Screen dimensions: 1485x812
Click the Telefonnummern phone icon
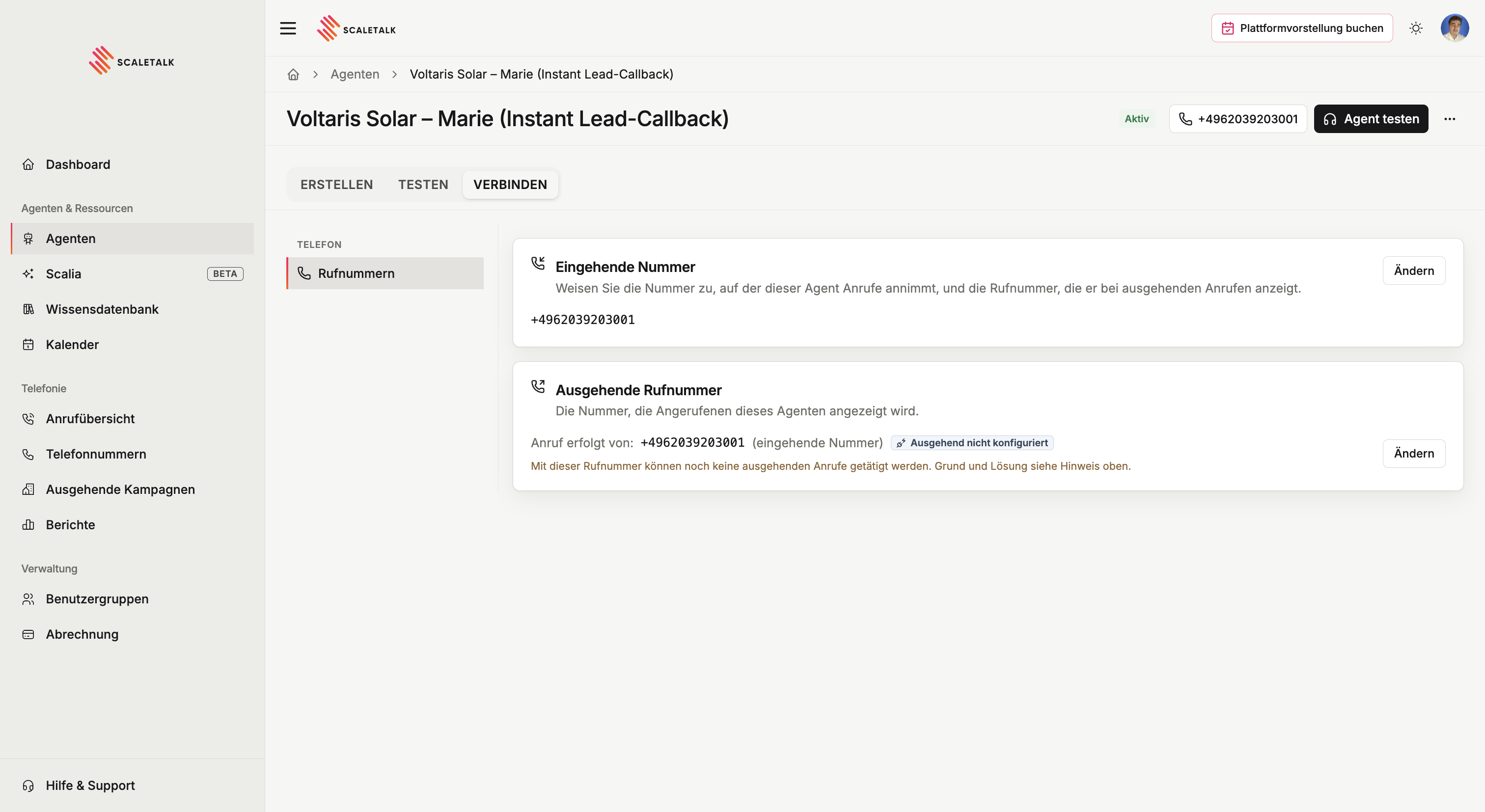click(x=28, y=454)
